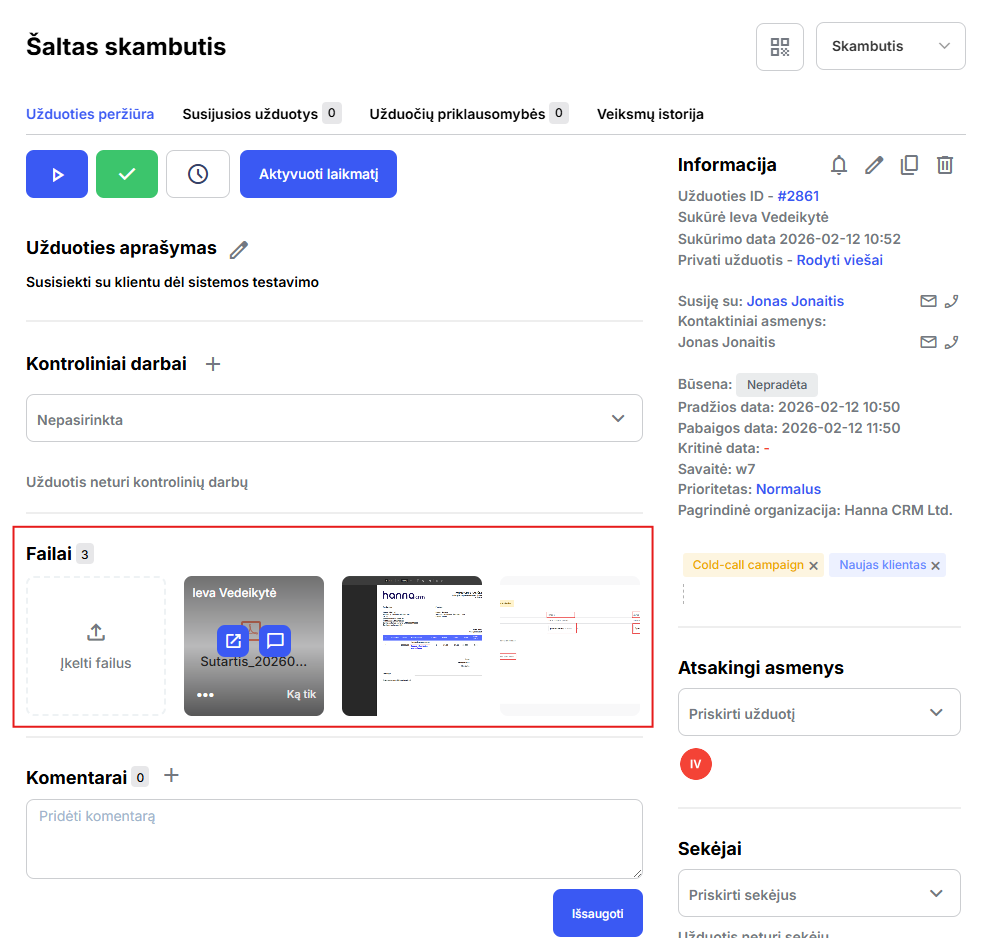Add a comment with plus icon
Screen dimensions: 996x938
point(172,775)
